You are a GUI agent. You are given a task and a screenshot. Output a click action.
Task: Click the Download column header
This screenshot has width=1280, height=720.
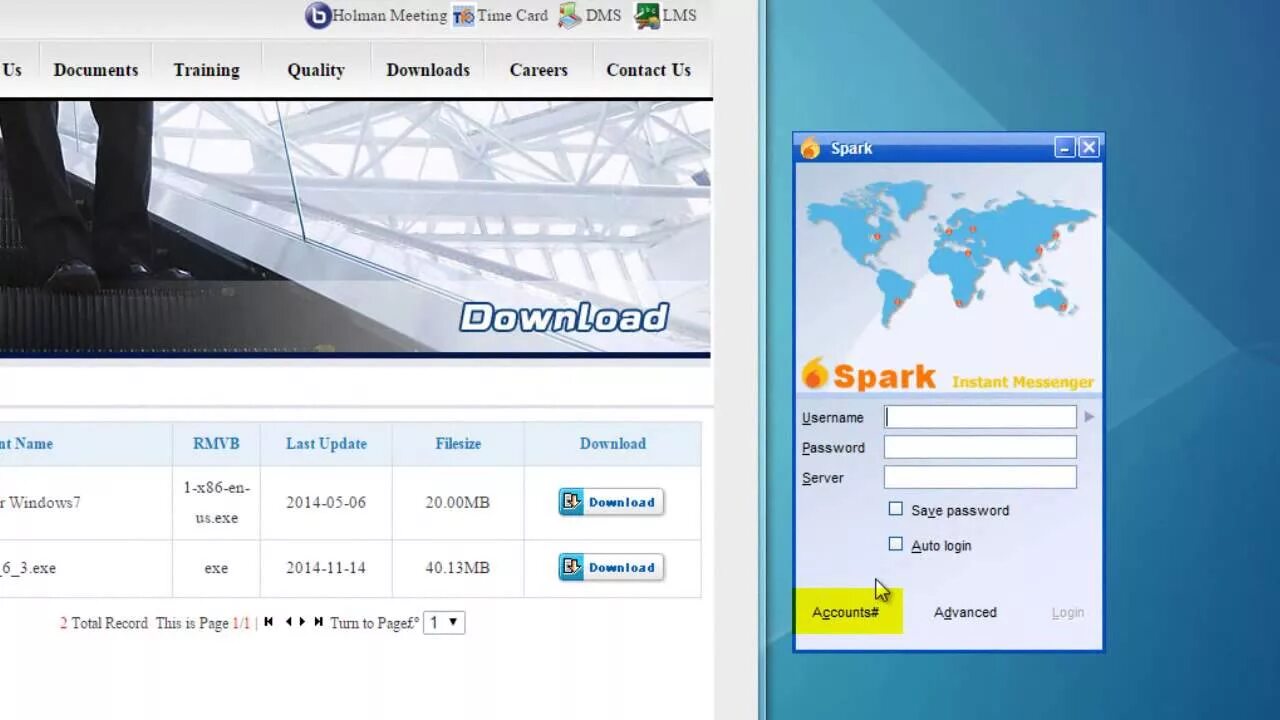pos(613,443)
